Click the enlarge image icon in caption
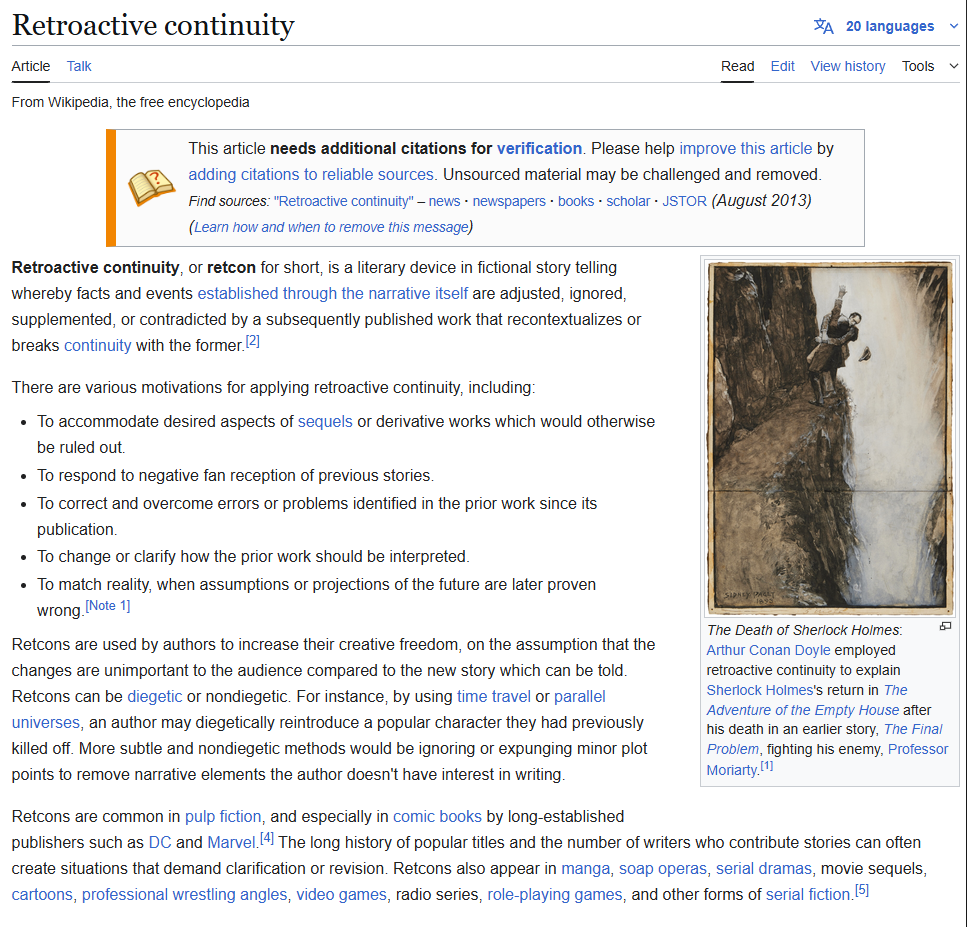This screenshot has width=967, height=927. [x=945, y=627]
